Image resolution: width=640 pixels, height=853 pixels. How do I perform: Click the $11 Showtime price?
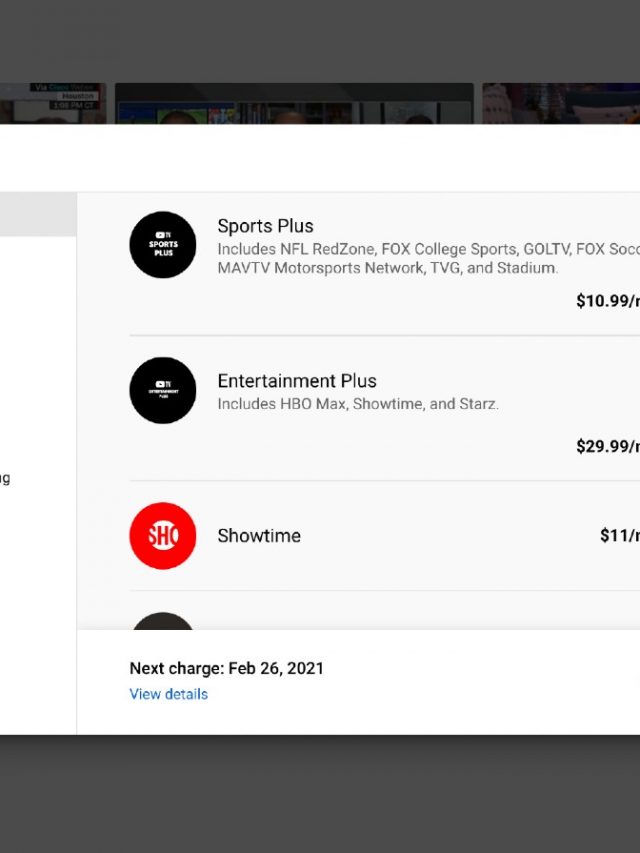[x=619, y=536]
